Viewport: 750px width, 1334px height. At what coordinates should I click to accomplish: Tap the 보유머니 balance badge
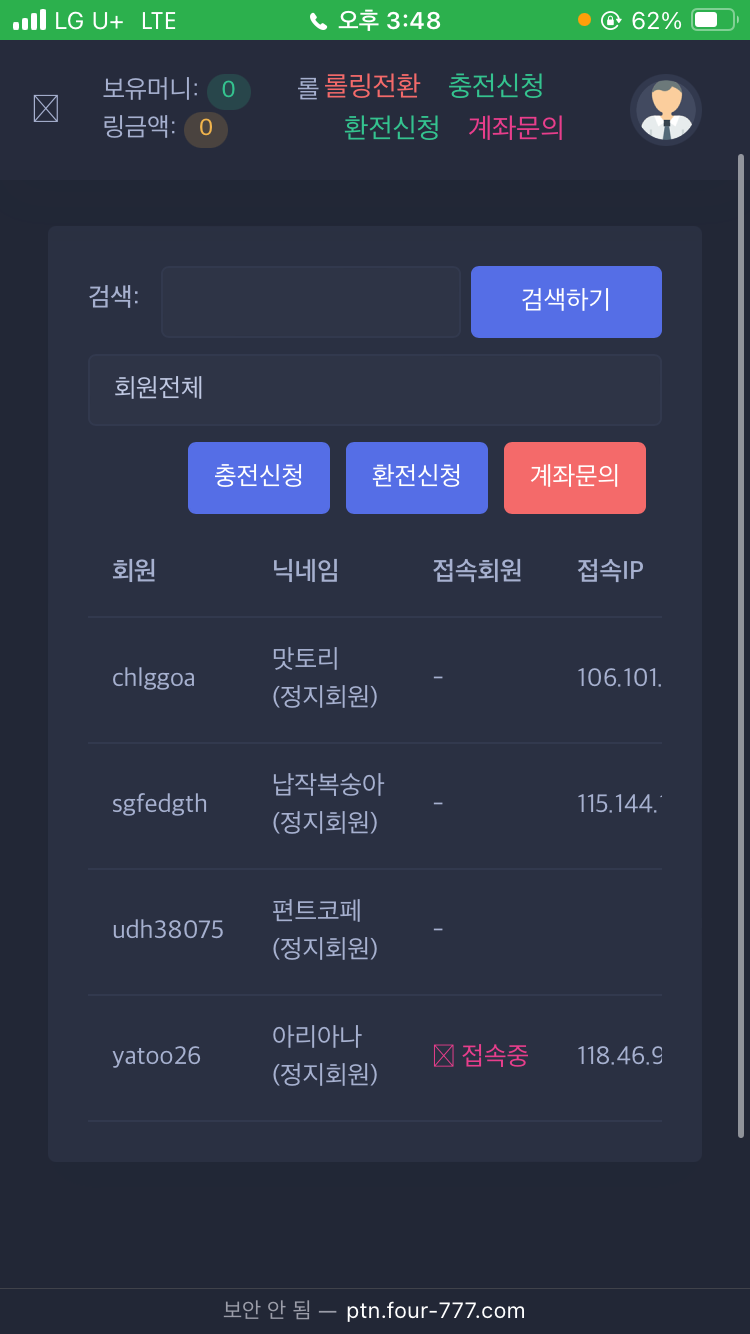[x=228, y=91]
